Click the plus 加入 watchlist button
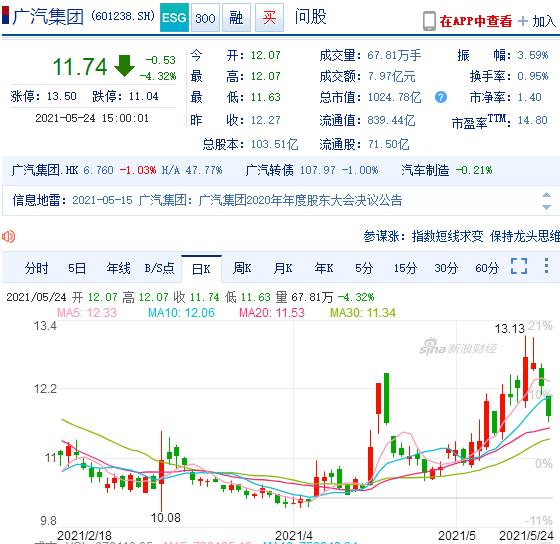The image size is (560, 544). pos(537,21)
